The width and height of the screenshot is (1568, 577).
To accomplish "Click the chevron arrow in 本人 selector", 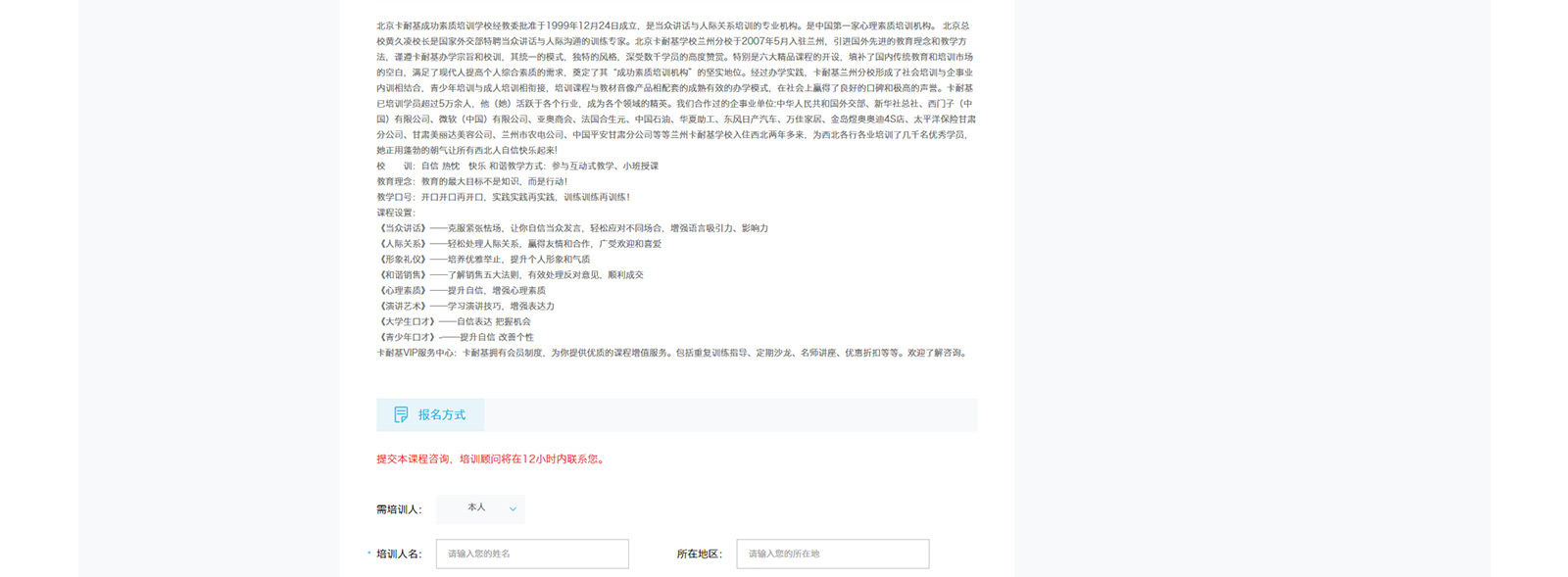I will 513,508.
